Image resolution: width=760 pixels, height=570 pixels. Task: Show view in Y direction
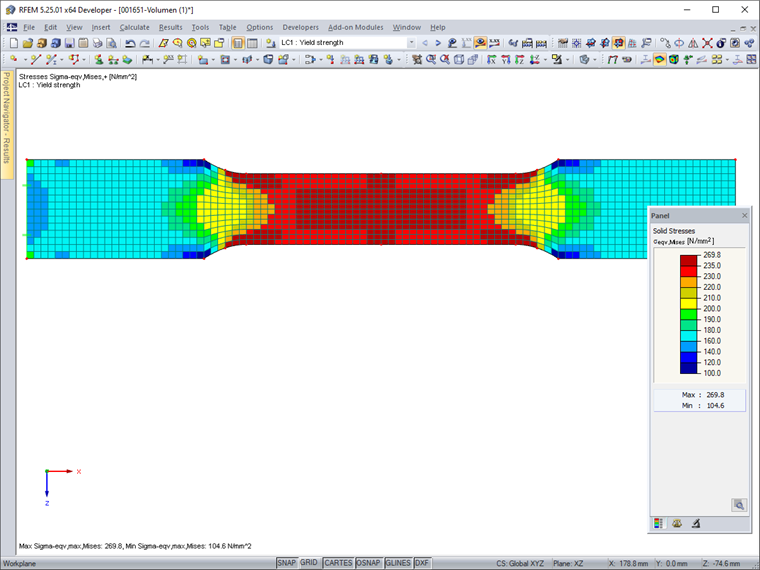(x=506, y=60)
